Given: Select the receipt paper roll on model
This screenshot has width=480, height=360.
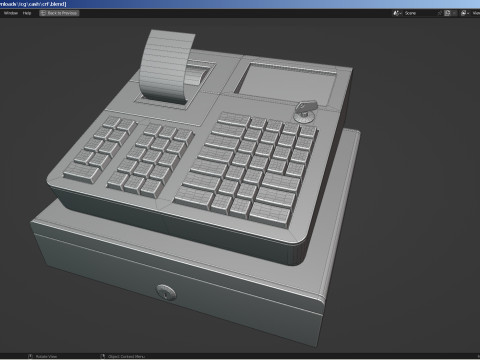Looking at the screenshot, I should 167,67.
